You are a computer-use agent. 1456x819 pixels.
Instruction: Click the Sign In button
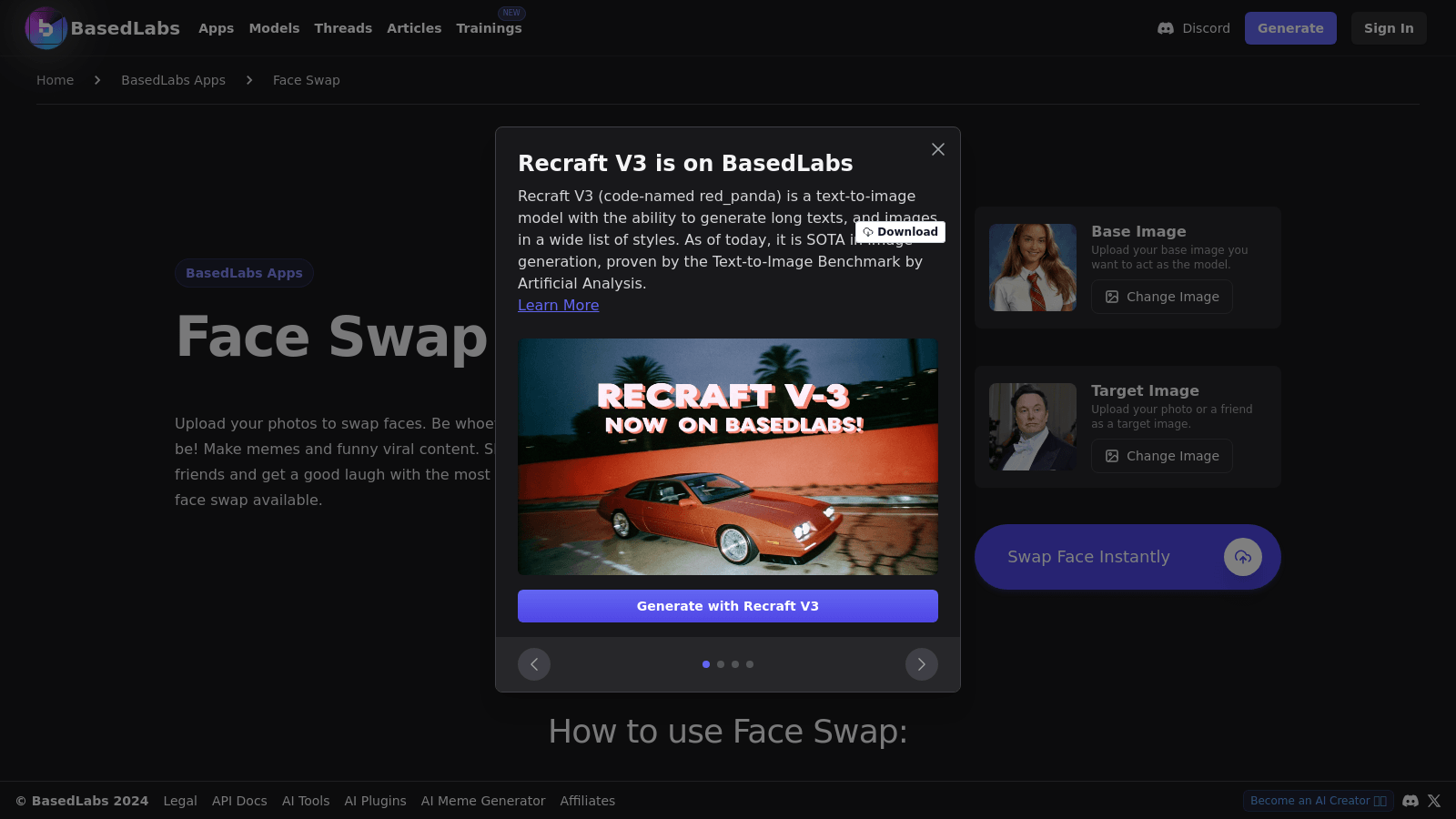[x=1389, y=28]
